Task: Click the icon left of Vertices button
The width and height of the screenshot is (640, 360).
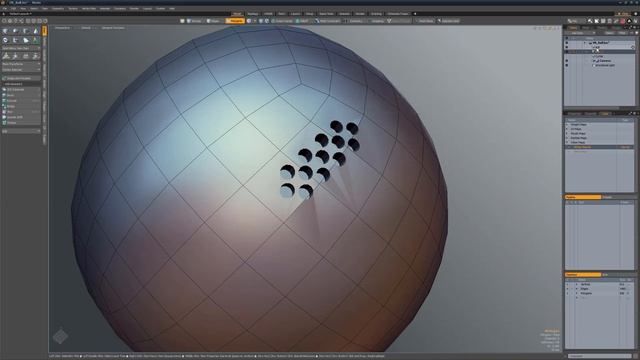Action: point(182,21)
